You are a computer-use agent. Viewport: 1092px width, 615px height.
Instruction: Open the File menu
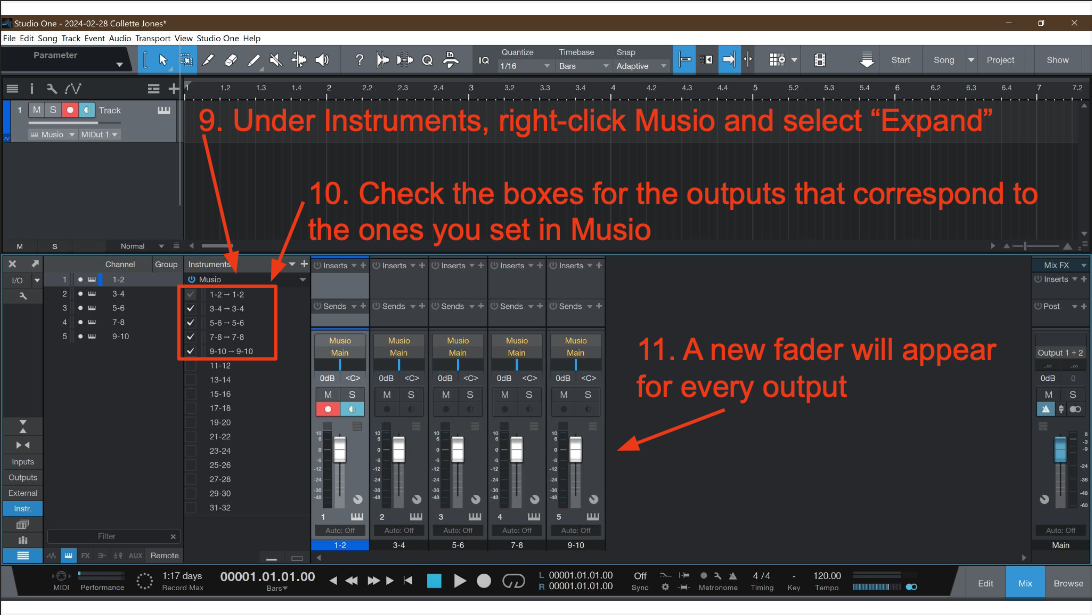(x=9, y=38)
